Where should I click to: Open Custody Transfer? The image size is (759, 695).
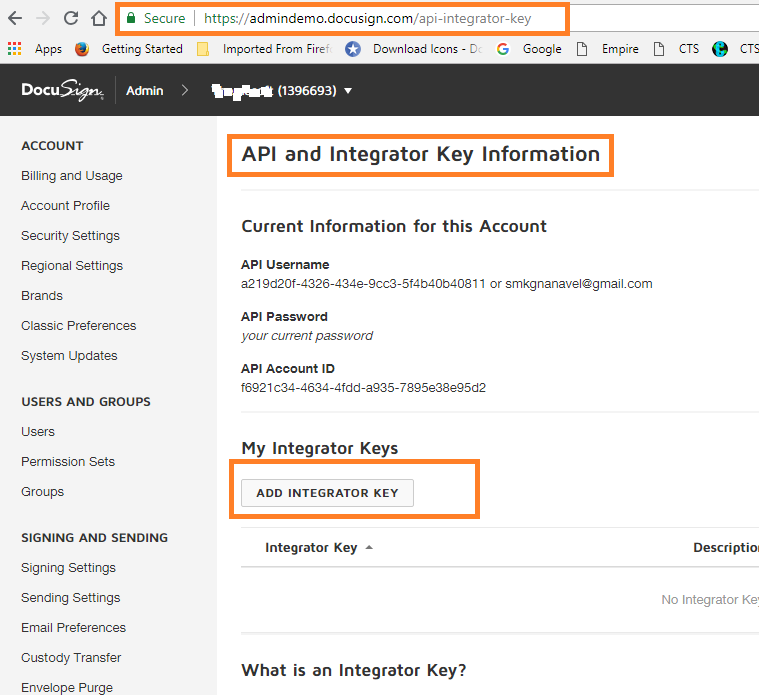[x=71, y=658]
